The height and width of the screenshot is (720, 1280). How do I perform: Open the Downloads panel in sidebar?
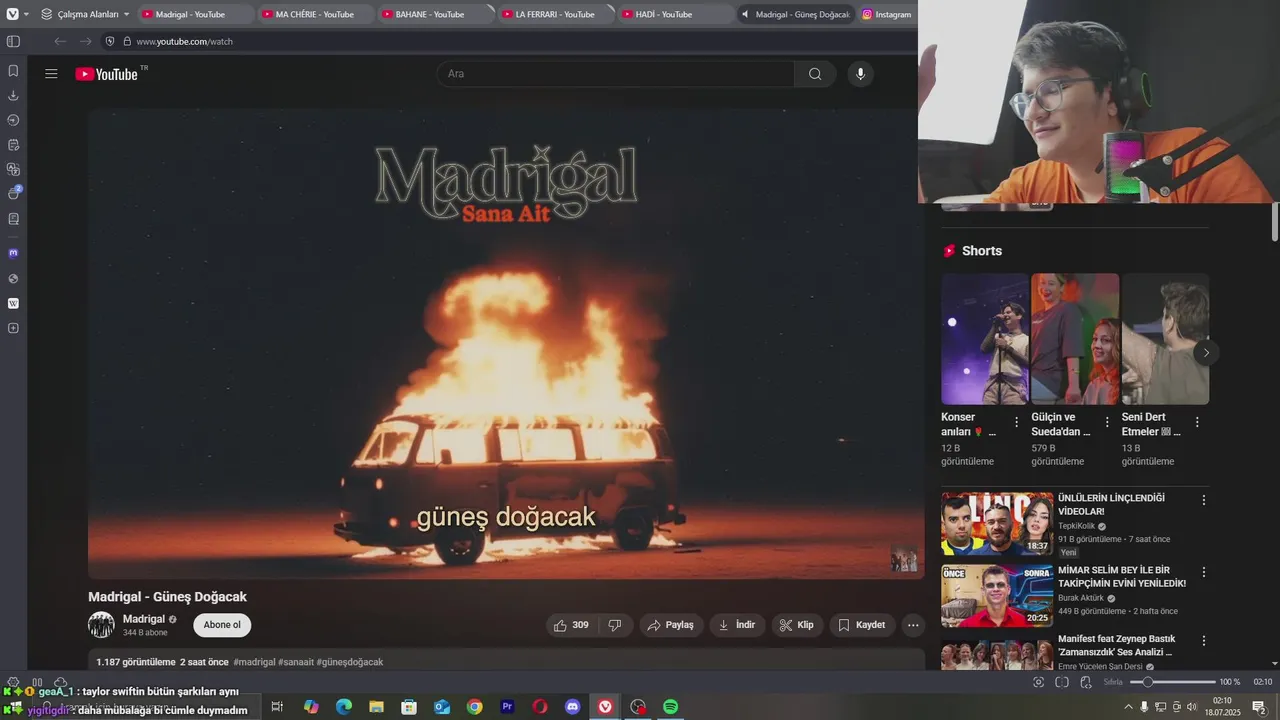coord(13,96)
